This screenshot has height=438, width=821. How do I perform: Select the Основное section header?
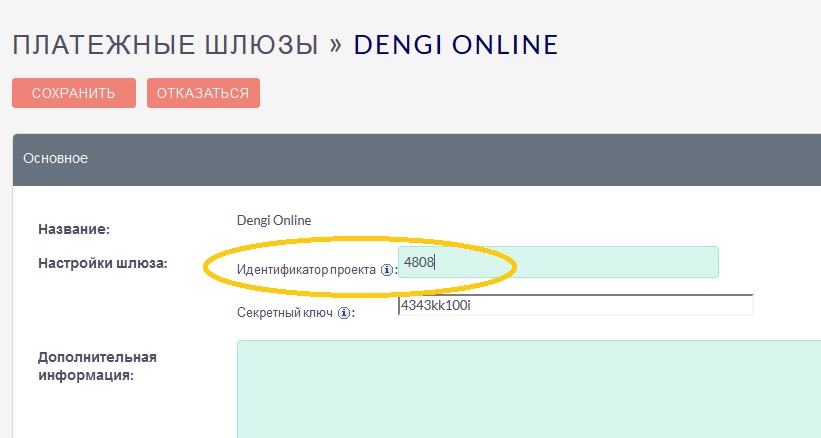pyautogui.click(x=417, y=159)
